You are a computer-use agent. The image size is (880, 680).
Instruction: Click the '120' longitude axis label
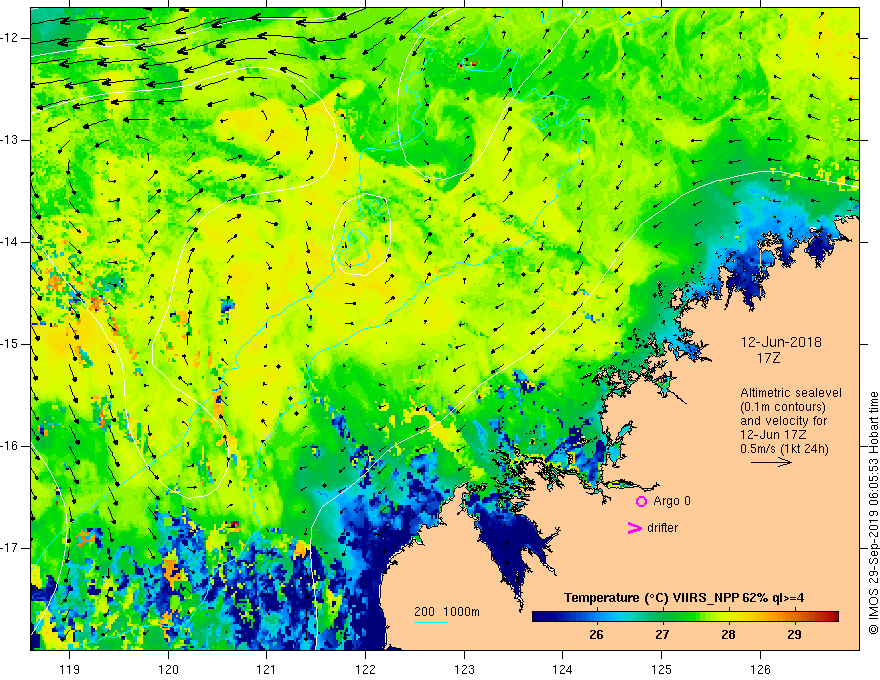pos(168,669)
